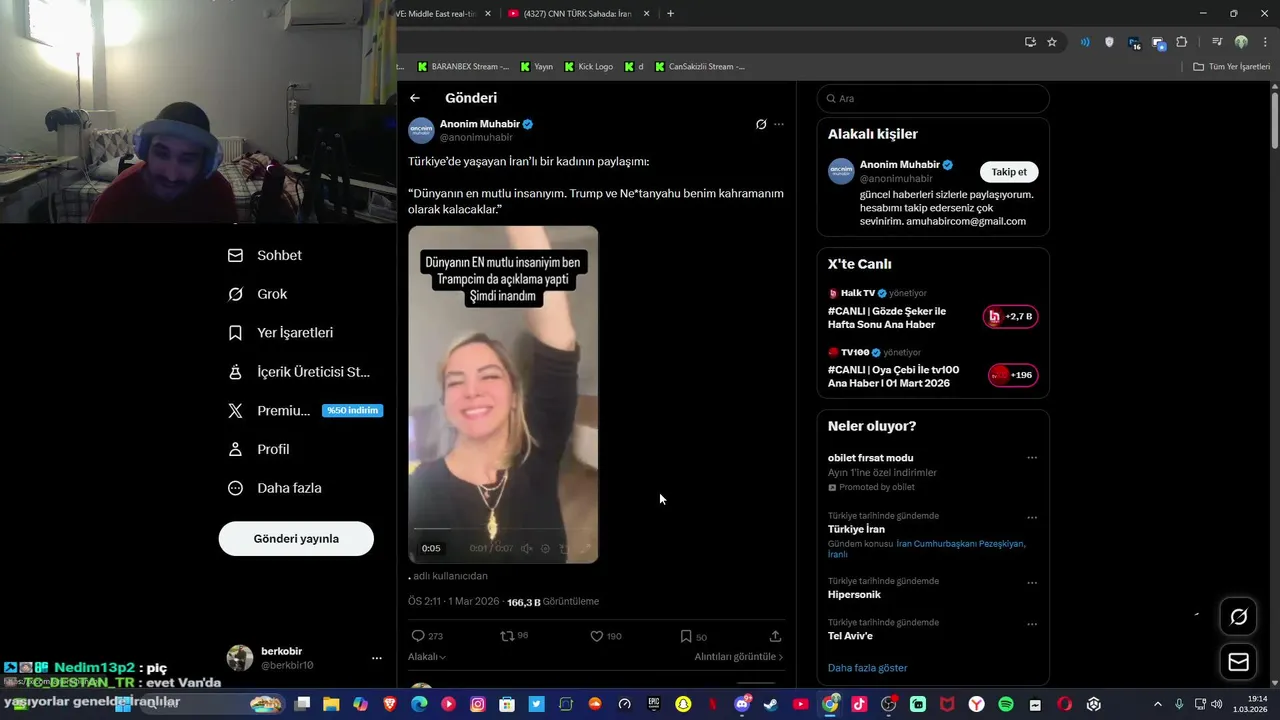Open Premium in the sidebar
This screenshot has width=1280, height=720.
304,411
